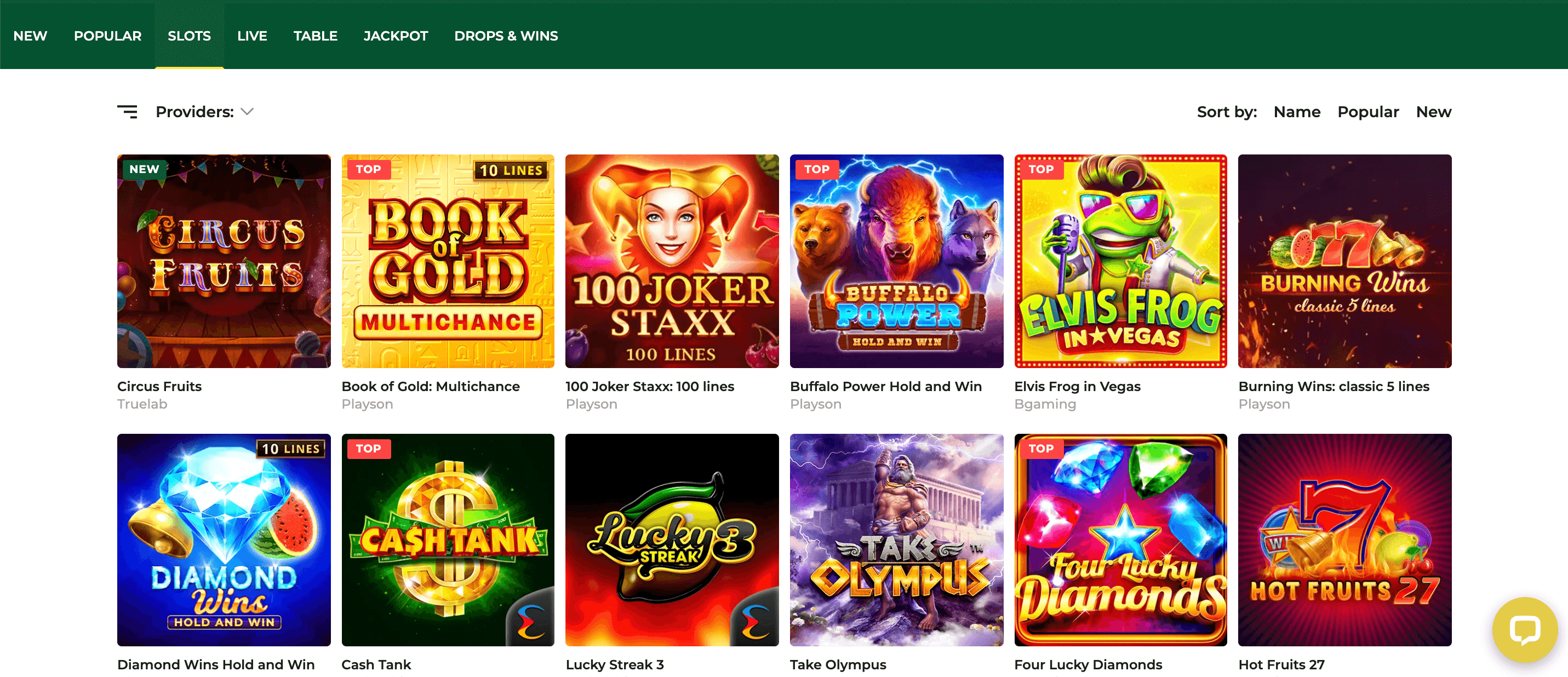
Task: Click the Burning Wins: classic 5 lines title
Action: pos(1334,387)
